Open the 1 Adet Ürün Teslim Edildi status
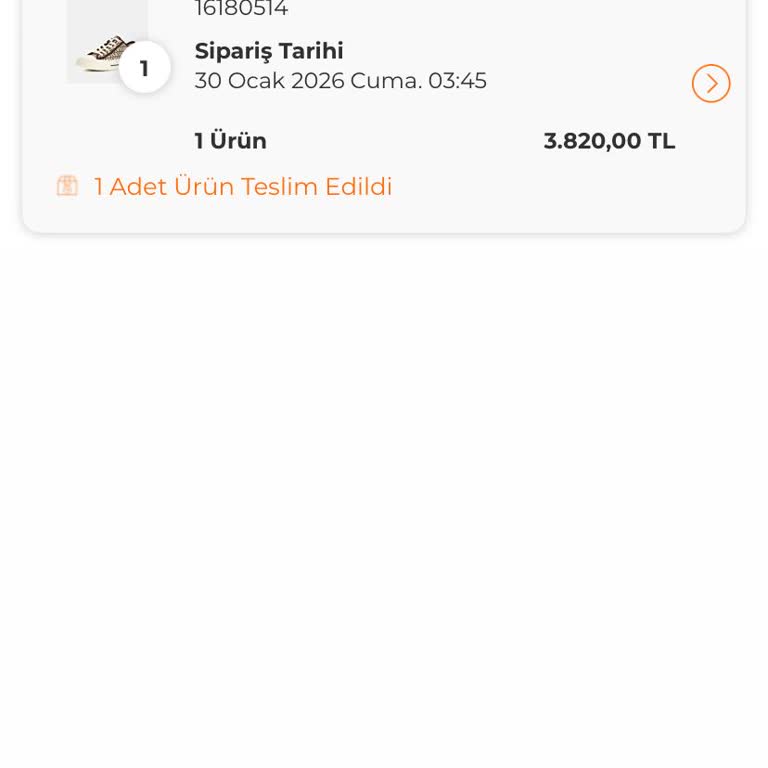The image size is (768, 768). (x=243, y=187)
